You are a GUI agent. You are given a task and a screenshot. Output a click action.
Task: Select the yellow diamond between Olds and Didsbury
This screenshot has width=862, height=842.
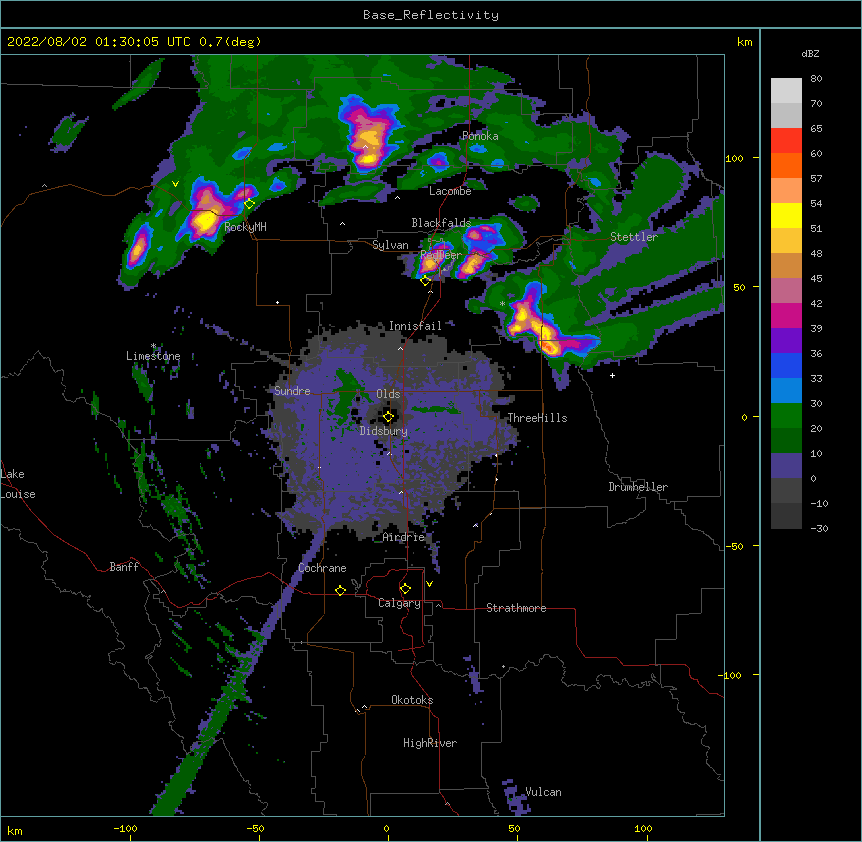point(388,417)
